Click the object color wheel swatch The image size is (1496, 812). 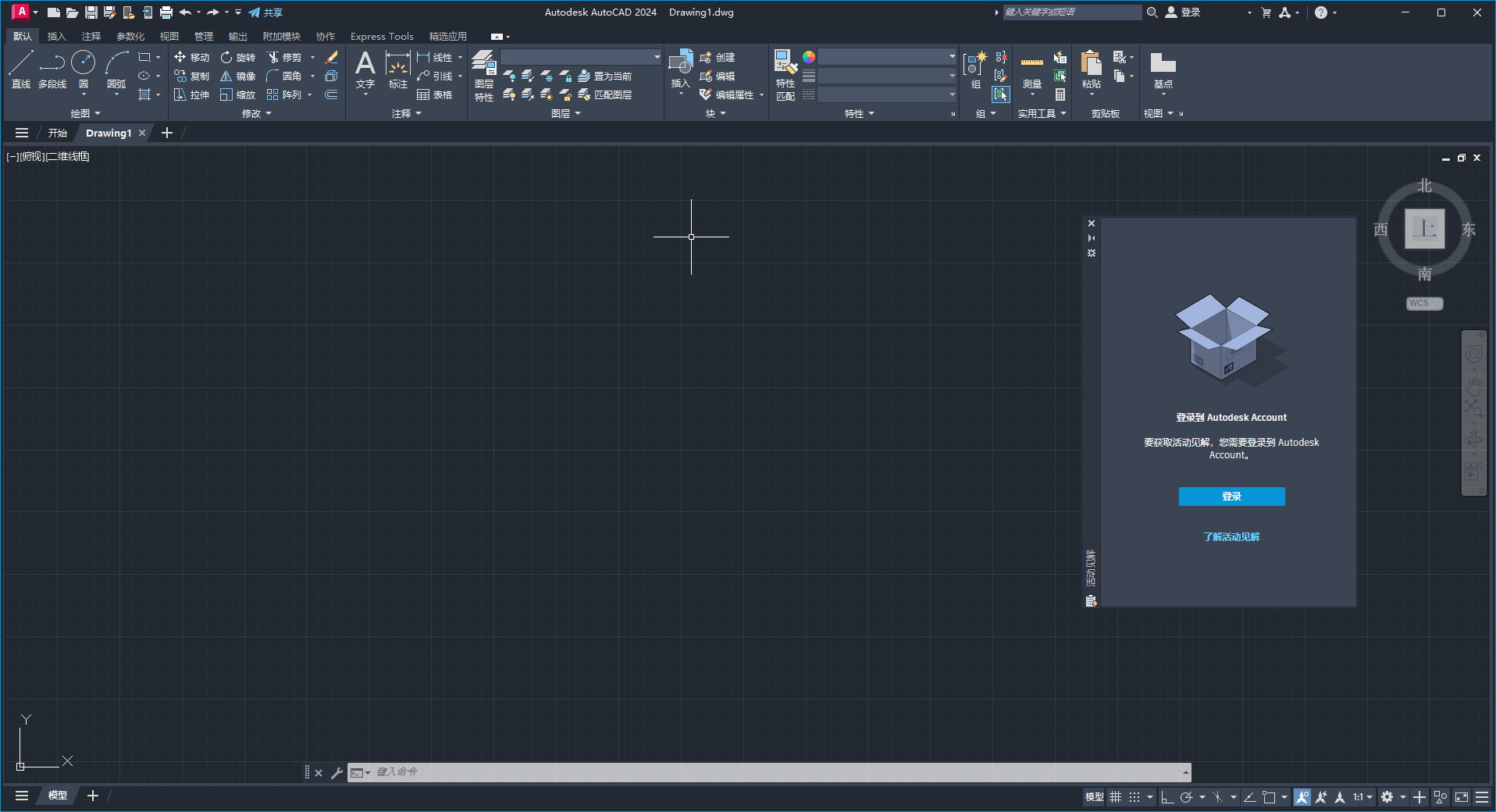(x=810, y=56)
